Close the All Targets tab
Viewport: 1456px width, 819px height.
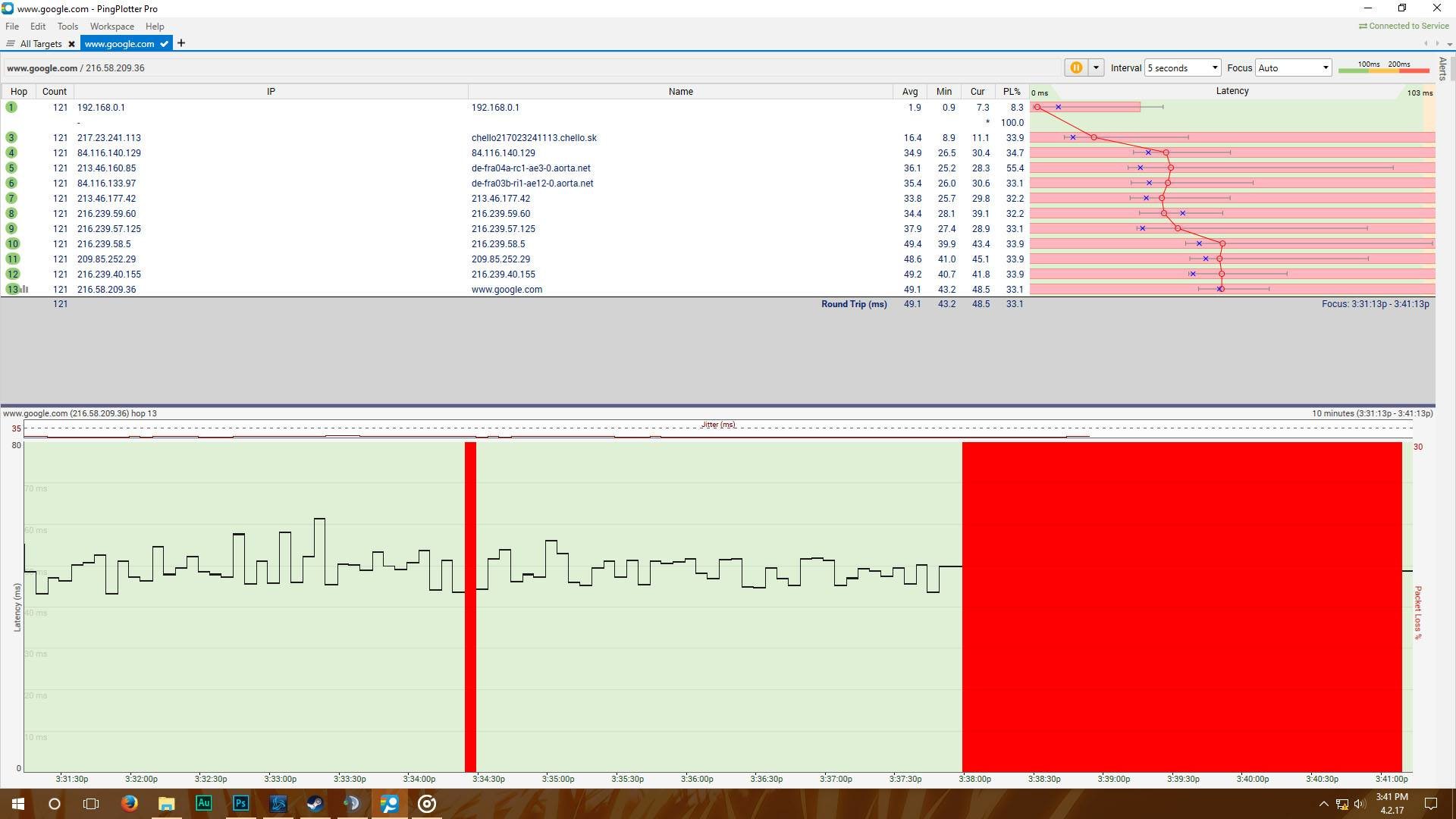click(71, 44)
